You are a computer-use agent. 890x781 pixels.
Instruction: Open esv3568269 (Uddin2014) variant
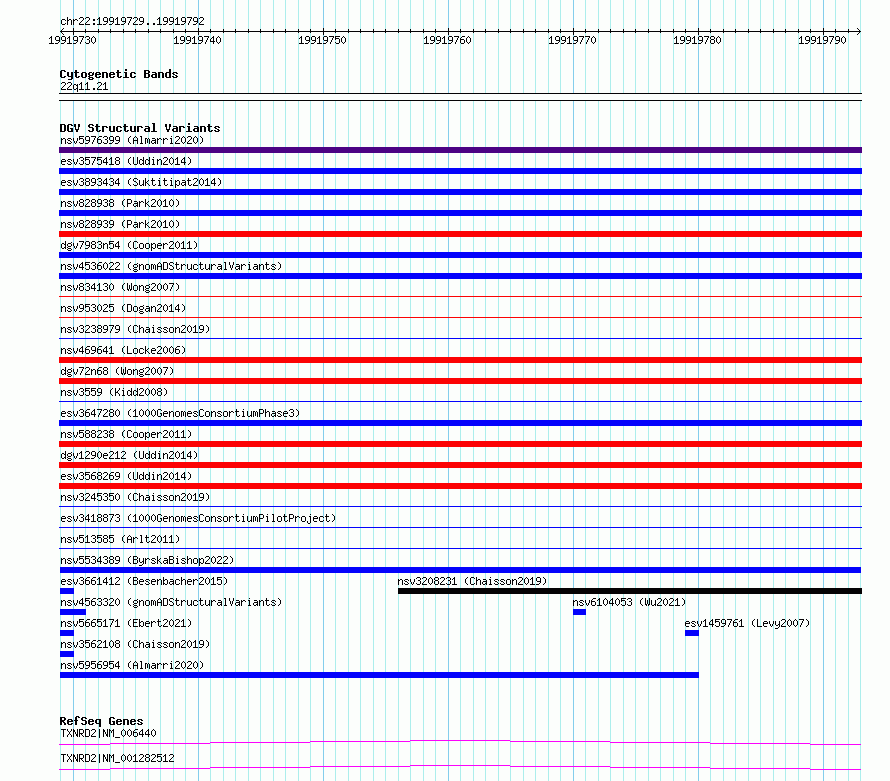[x=126, y=476]
